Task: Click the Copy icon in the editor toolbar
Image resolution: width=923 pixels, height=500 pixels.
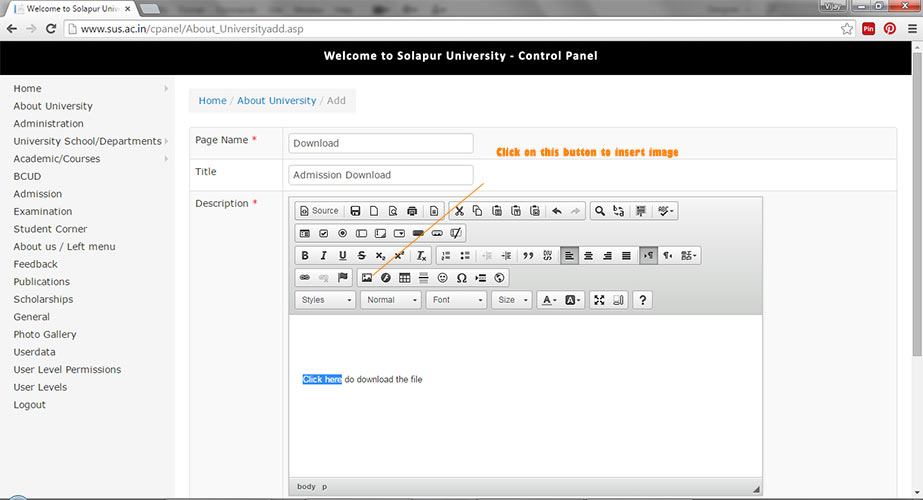Action: pos(477,211)
